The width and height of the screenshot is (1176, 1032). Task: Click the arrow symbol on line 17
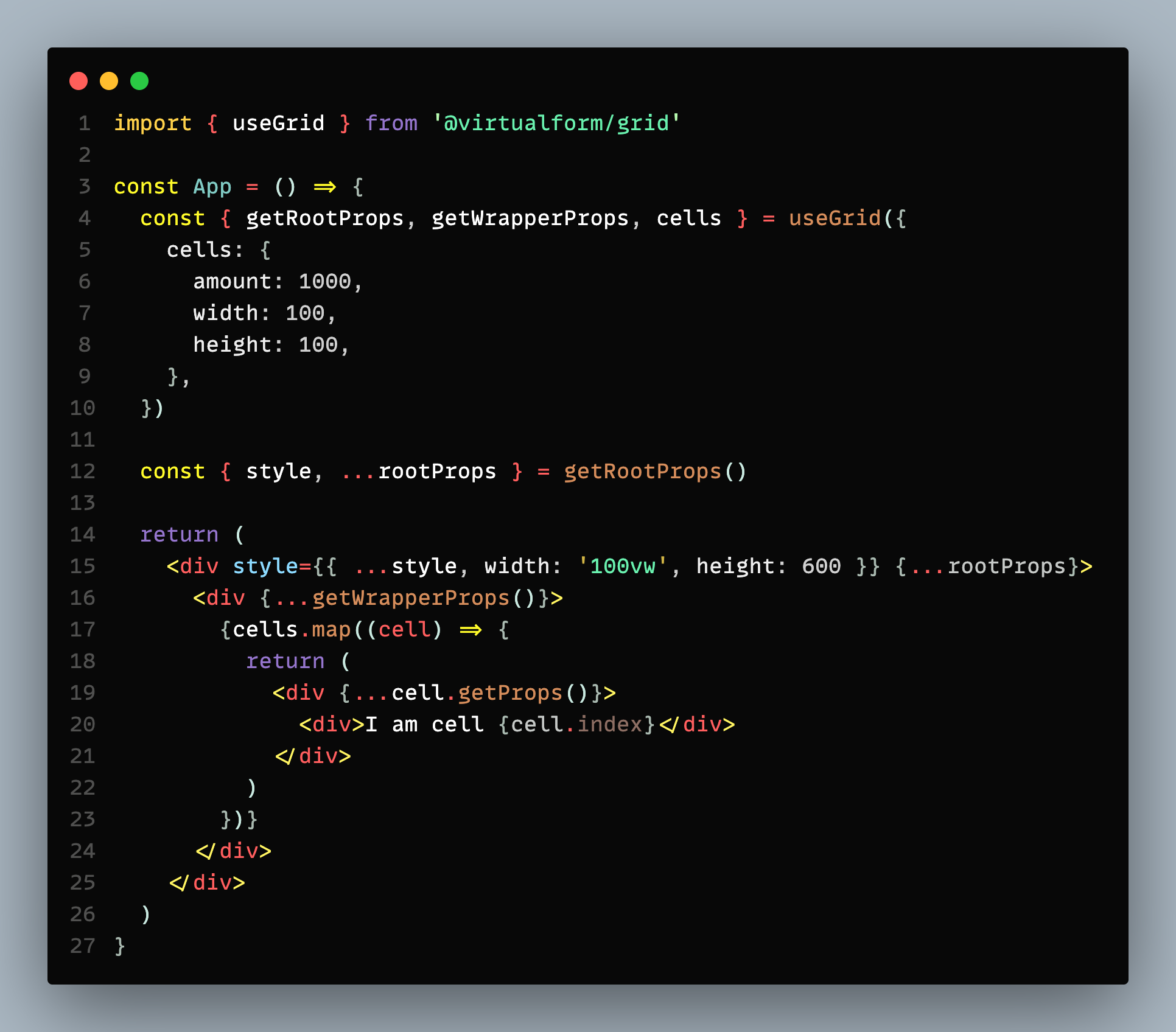tap(471, 630)
